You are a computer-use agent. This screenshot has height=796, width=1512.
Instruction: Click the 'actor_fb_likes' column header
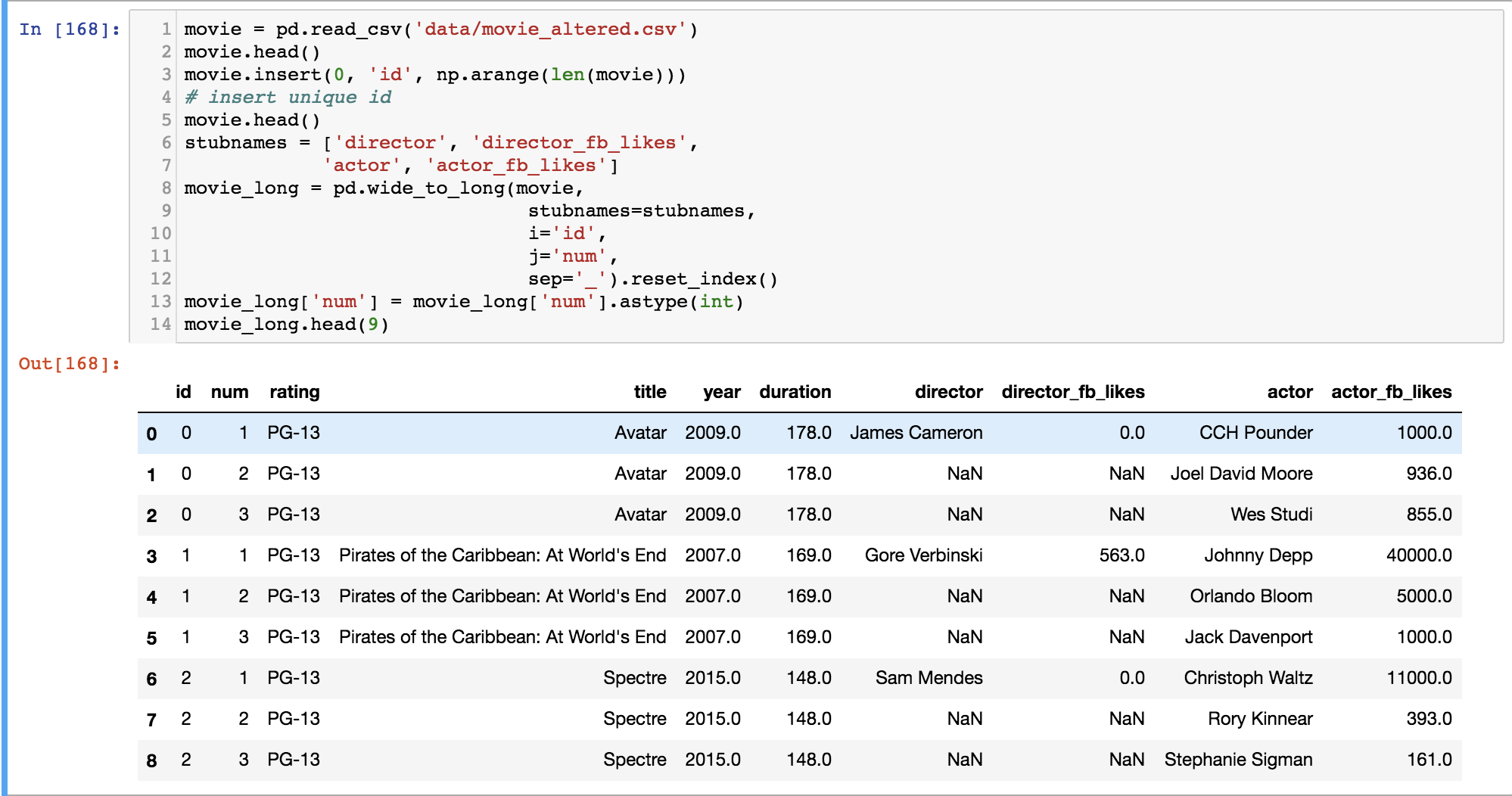pyautogui.click(x=1392, y=392)
